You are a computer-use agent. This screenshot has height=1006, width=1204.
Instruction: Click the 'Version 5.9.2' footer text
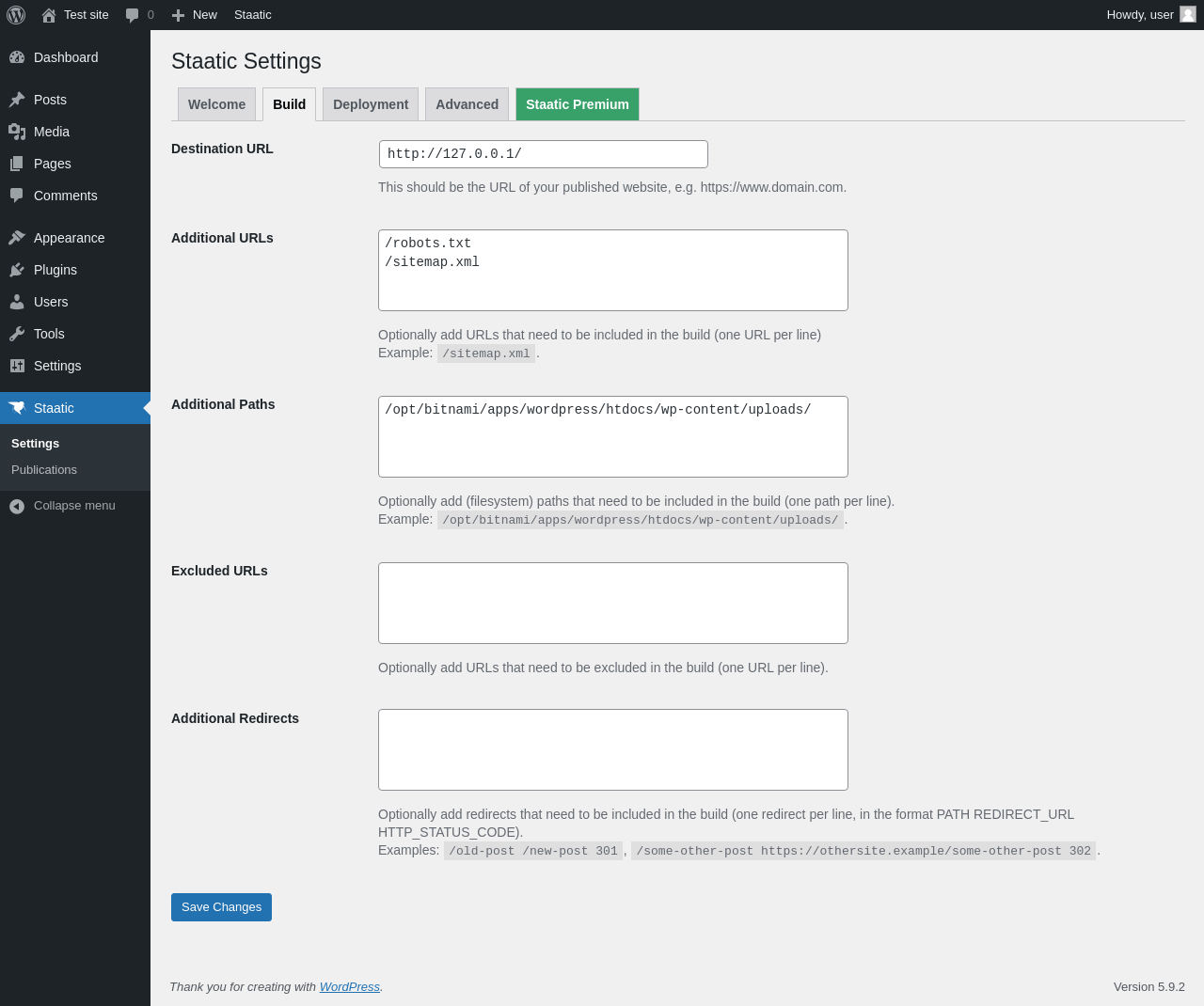[1149, 987]
